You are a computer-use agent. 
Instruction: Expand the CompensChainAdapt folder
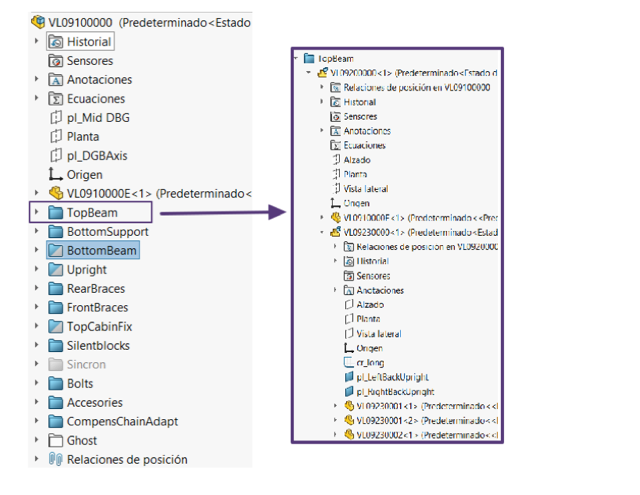[36, 421]
